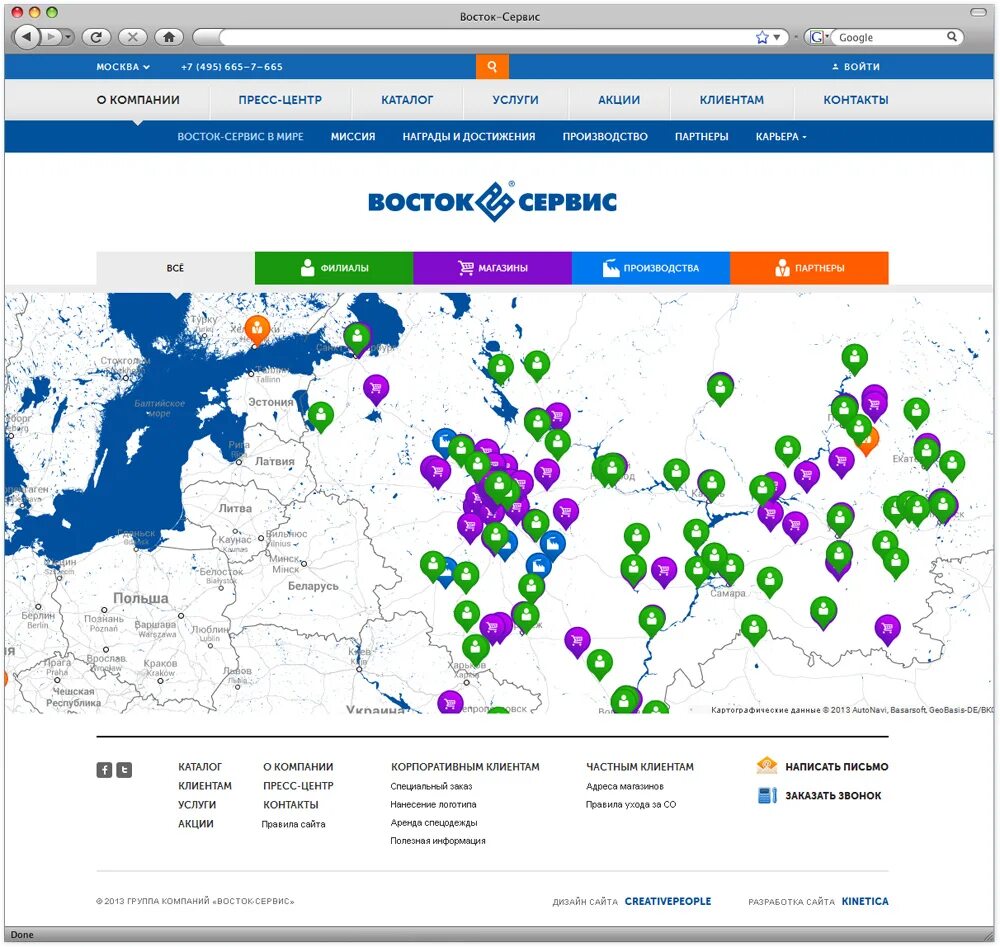This screenshot has height=947, width=1000.
Task: Click the footer Пресс-центр link
Action: coord(298,786)
